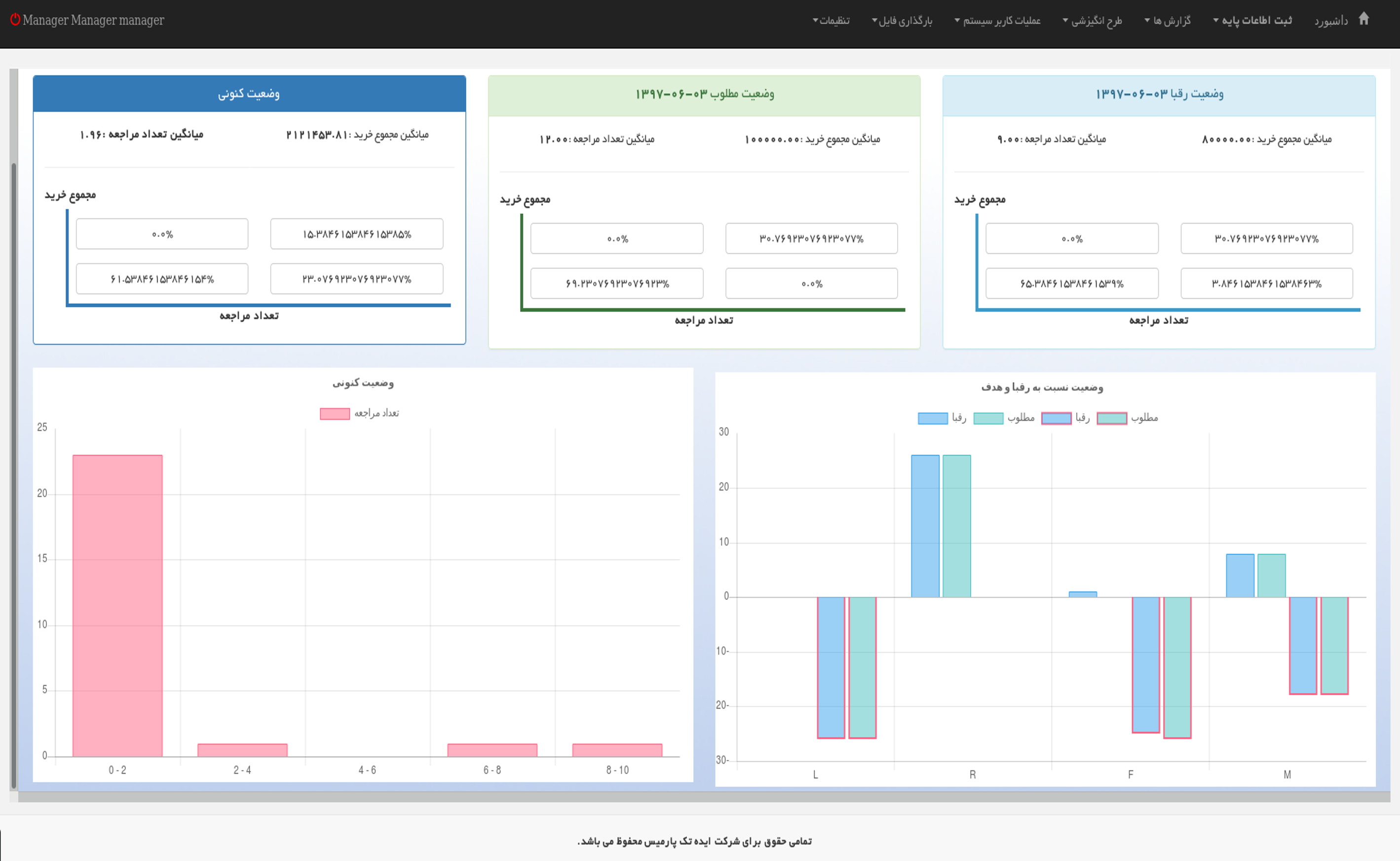Click the positive blue bar in M group
The height and width of the screenshot is (861, 1400).
tap(1240, 576)
